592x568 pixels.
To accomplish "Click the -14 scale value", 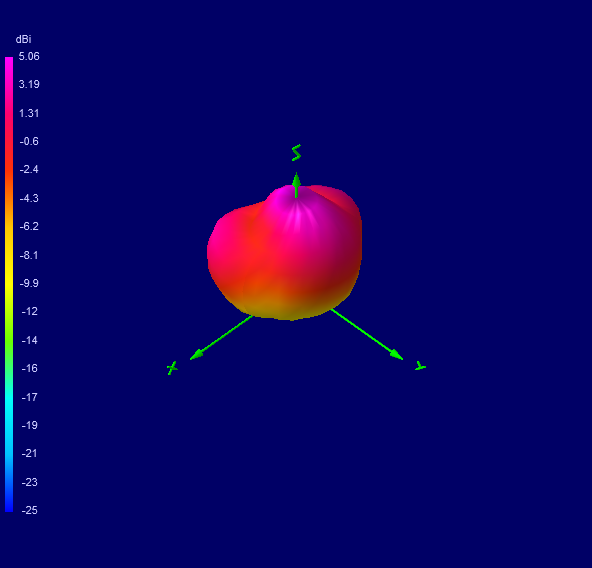I will 29,340.
